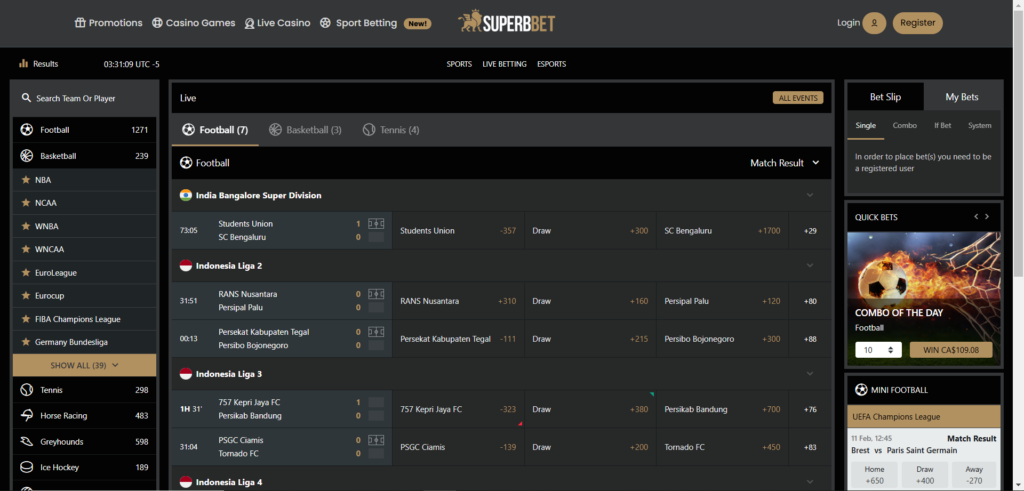1024x491 pixels.
Task: Click the user profile icon beside Login
Action: pyautogui.click(x=874, y=23)
